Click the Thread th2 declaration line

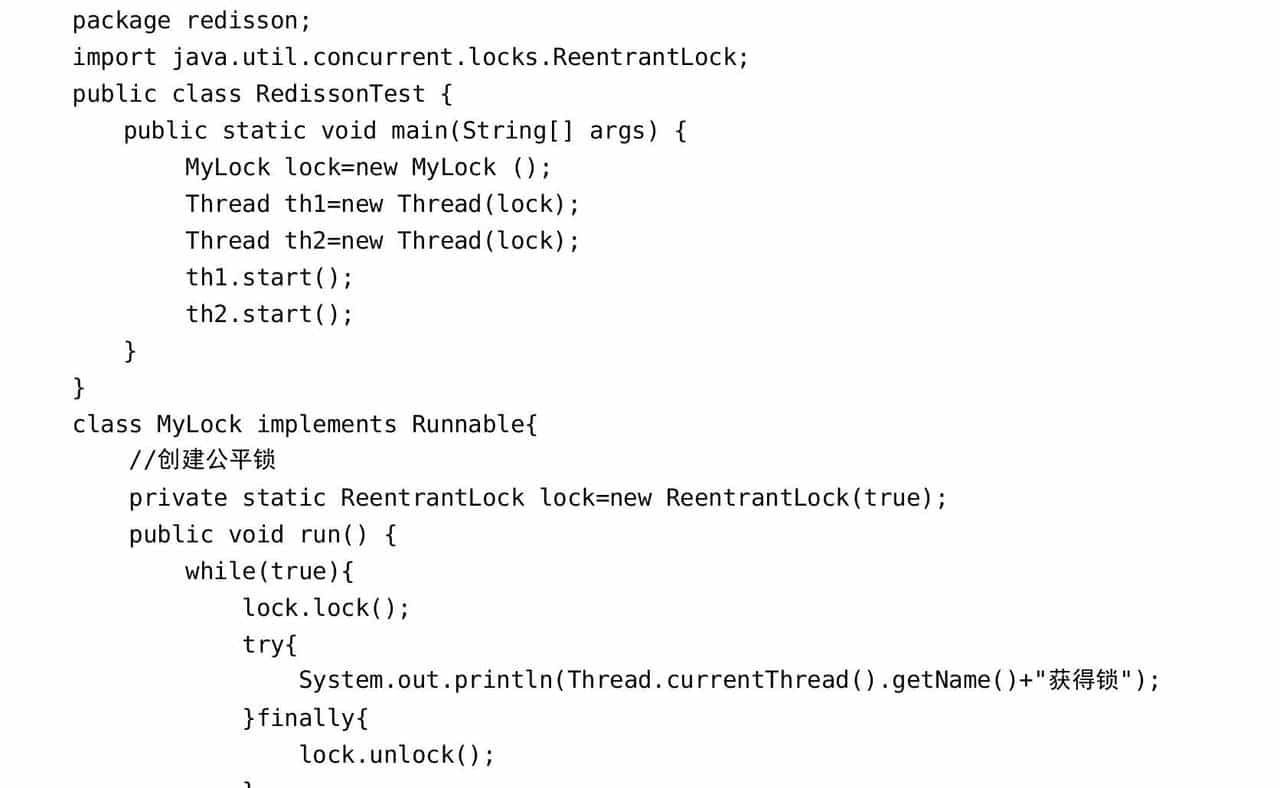click(x=382, y=241)
